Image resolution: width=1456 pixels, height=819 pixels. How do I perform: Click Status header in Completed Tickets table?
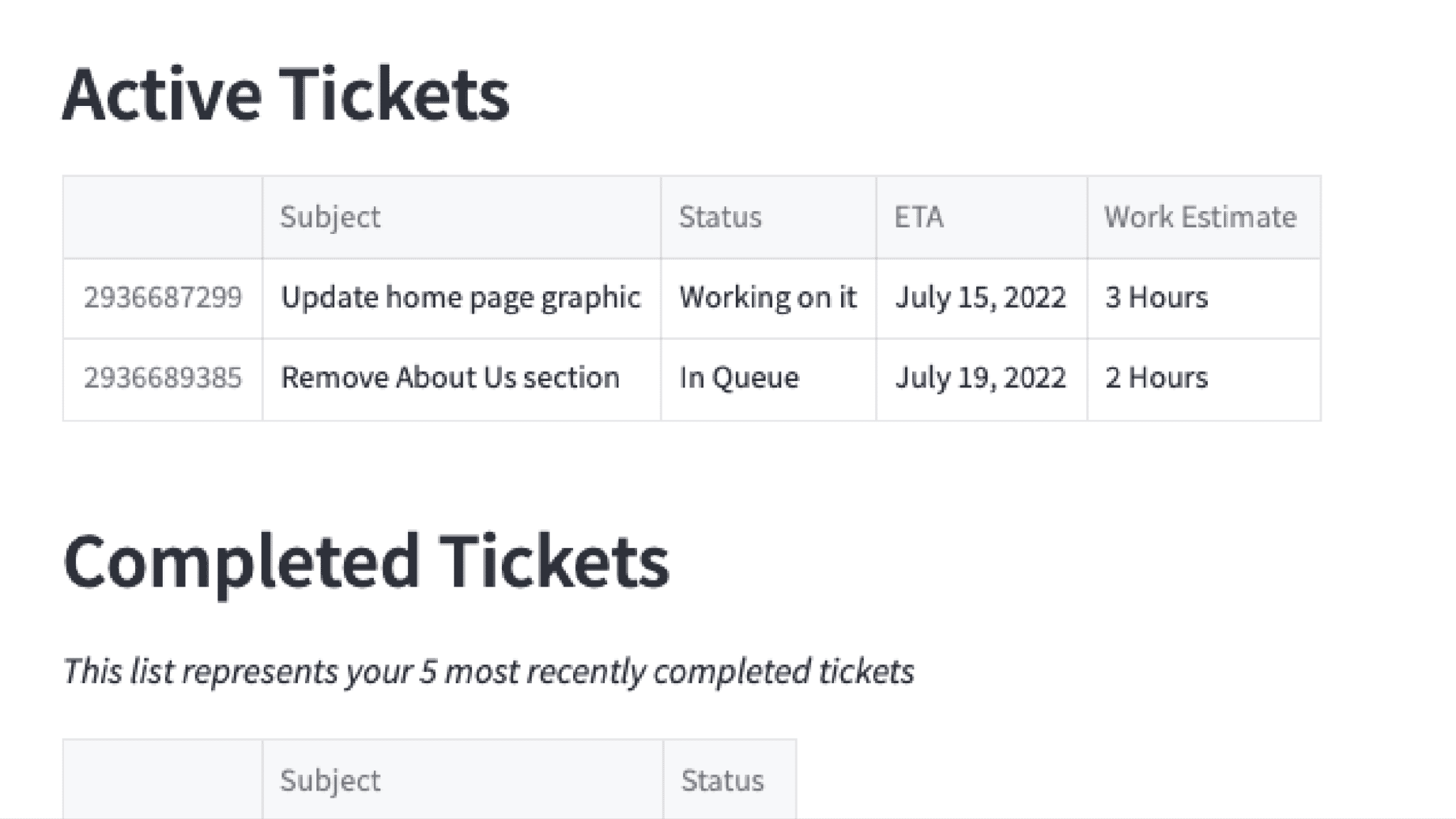point(722,781)
